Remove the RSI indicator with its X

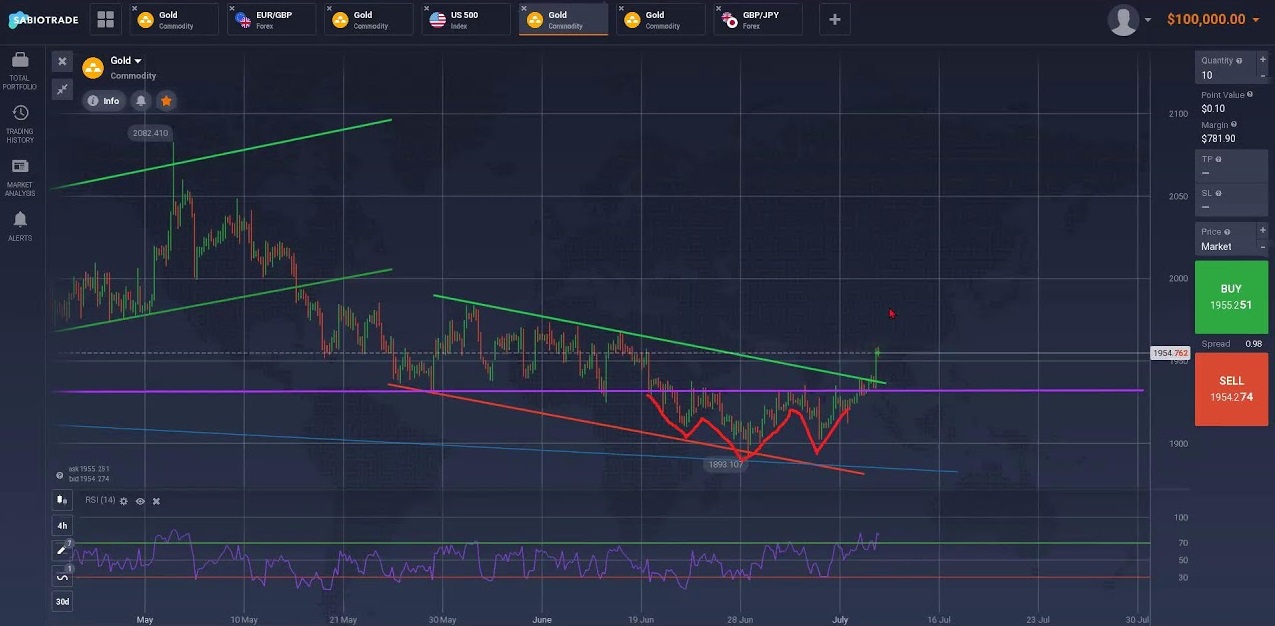point(156,501)
